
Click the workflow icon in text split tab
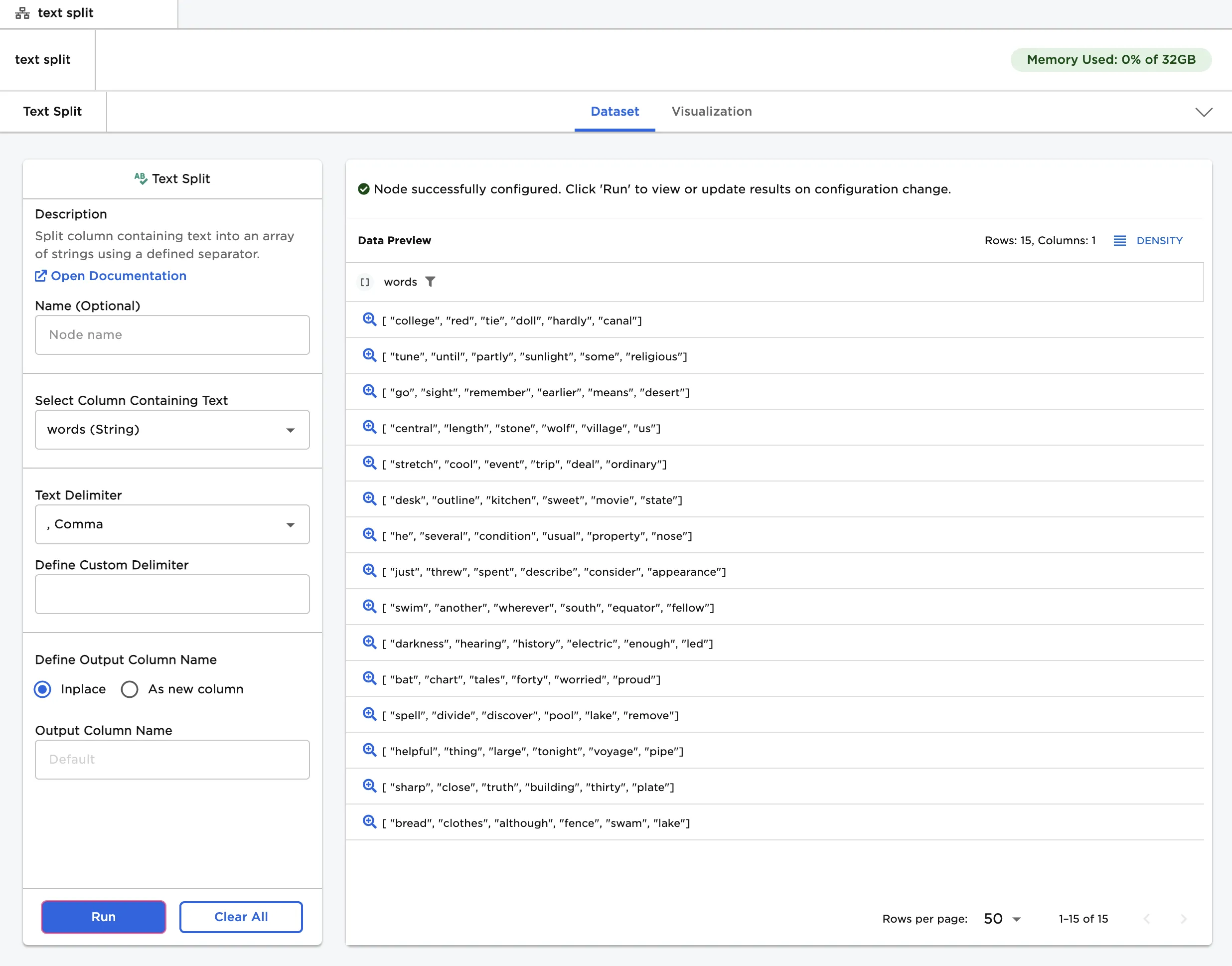coord(22,13)
